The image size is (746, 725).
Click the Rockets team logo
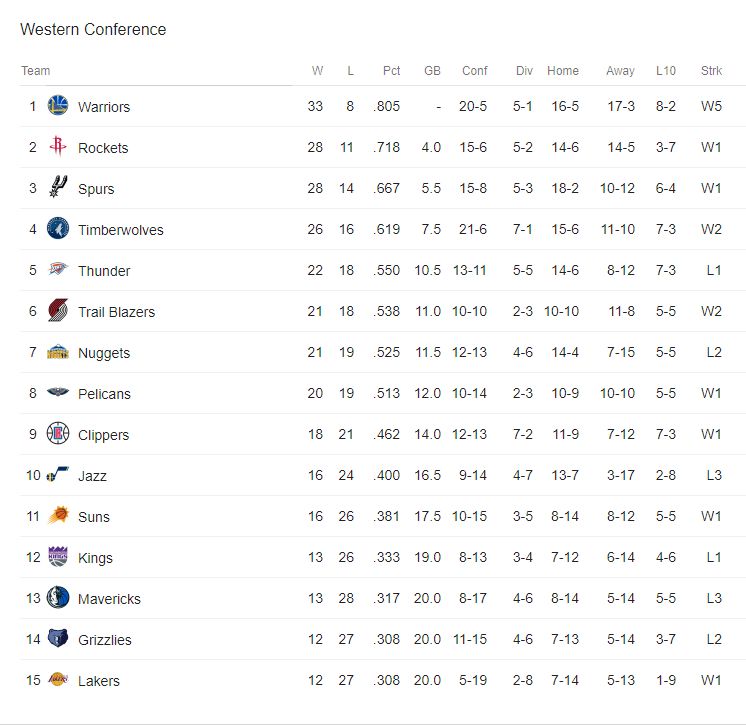[58, 147]
